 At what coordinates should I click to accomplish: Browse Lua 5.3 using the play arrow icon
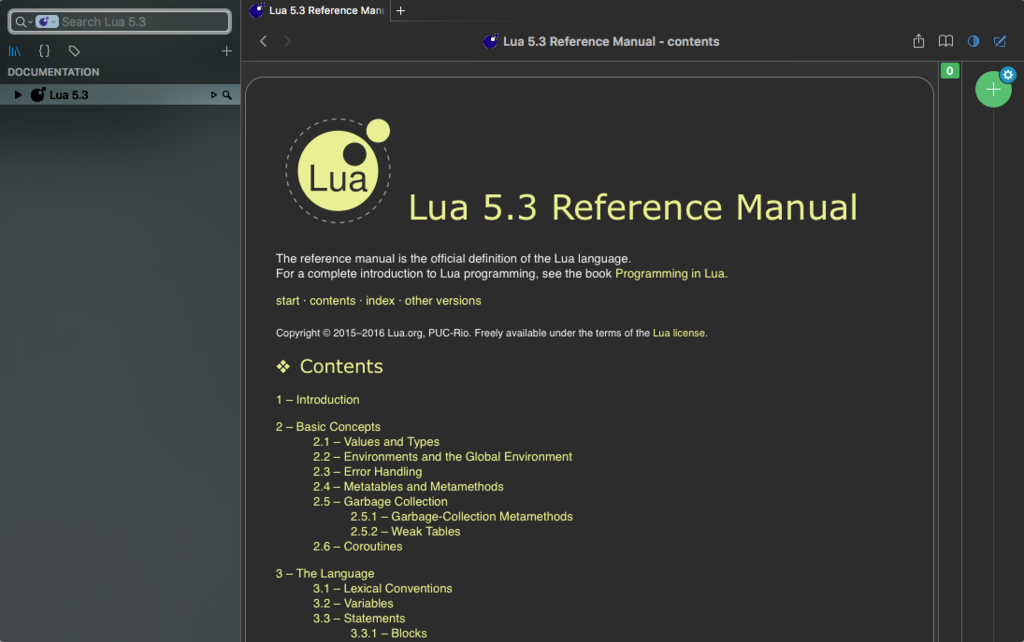(x=214, y=95)
